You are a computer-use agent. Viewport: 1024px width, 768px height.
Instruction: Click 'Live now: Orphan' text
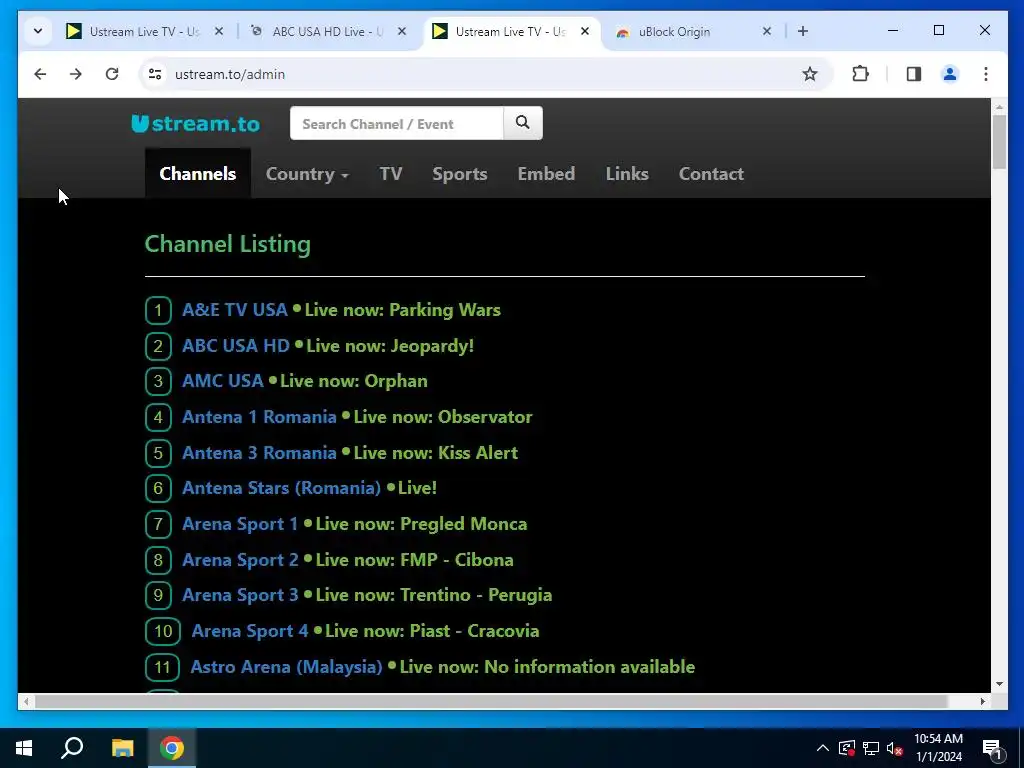354,381
